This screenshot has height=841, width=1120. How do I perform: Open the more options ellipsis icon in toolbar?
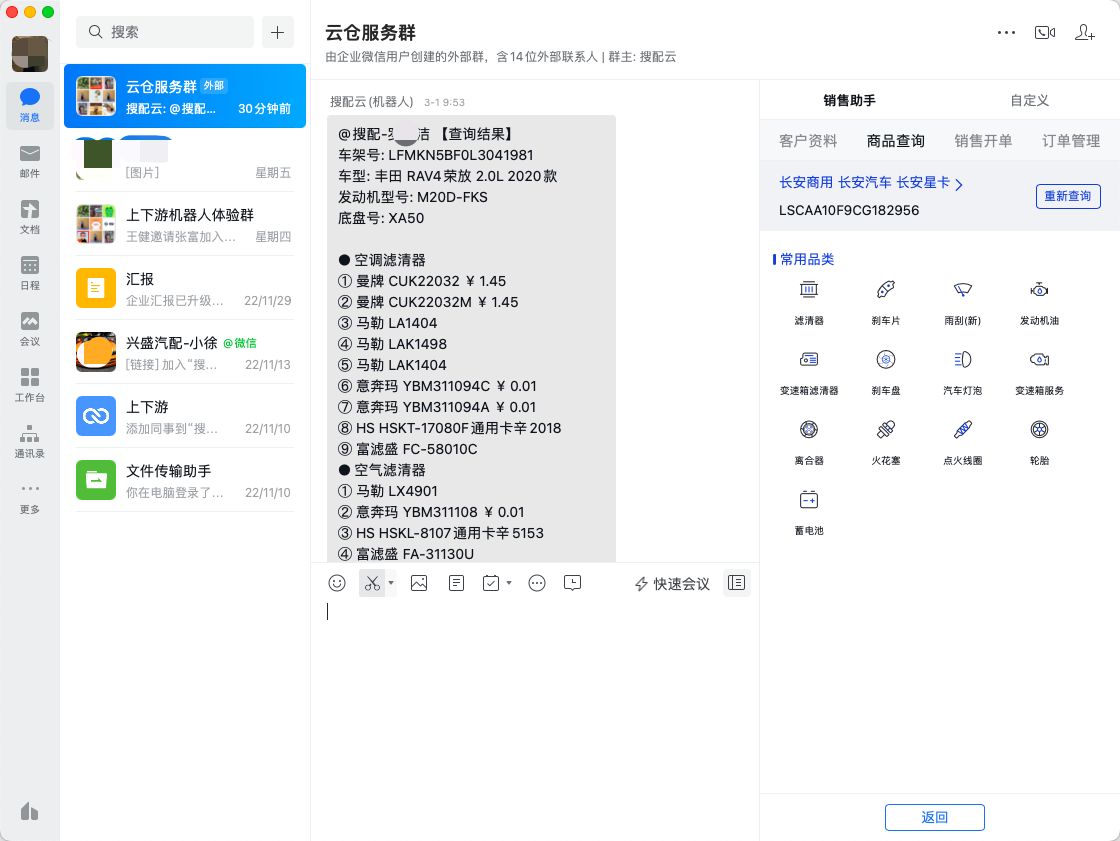[537, 583]
